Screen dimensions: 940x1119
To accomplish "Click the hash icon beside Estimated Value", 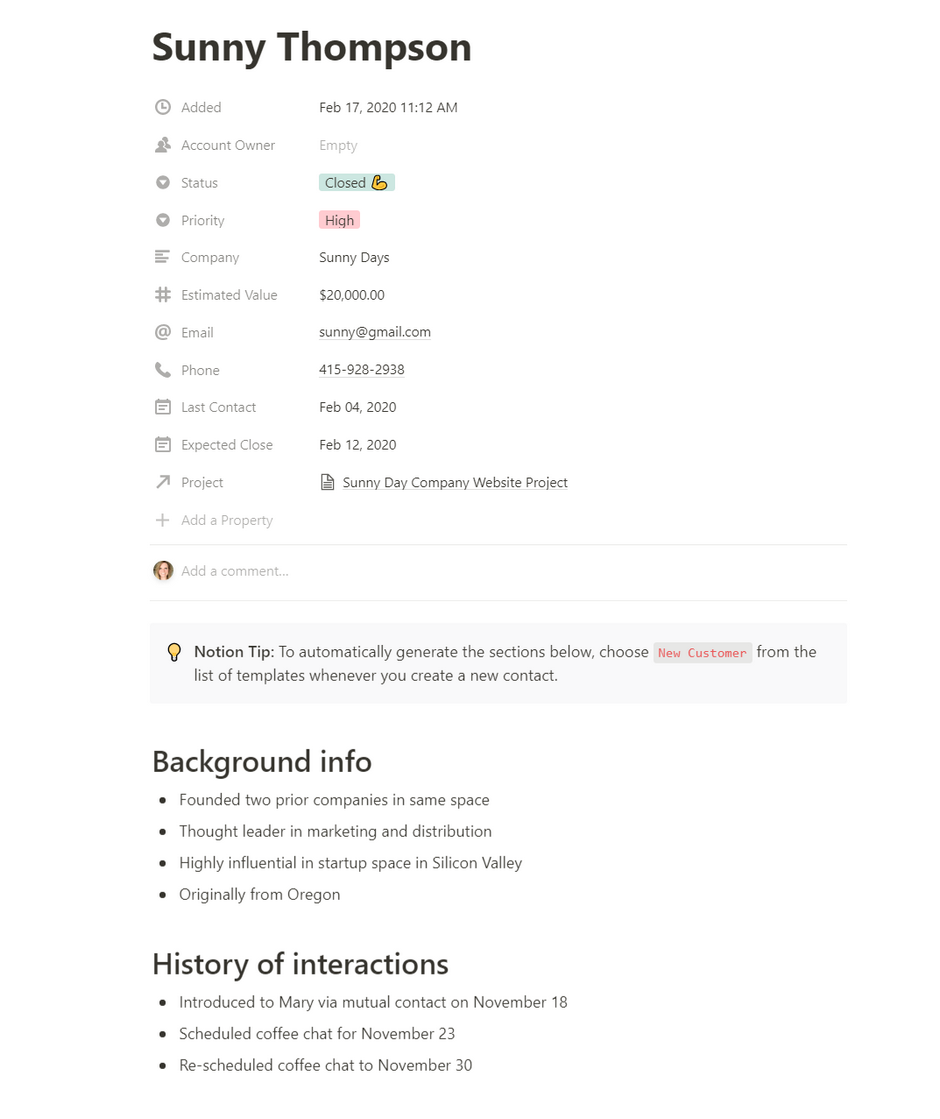I will [163, 295].
